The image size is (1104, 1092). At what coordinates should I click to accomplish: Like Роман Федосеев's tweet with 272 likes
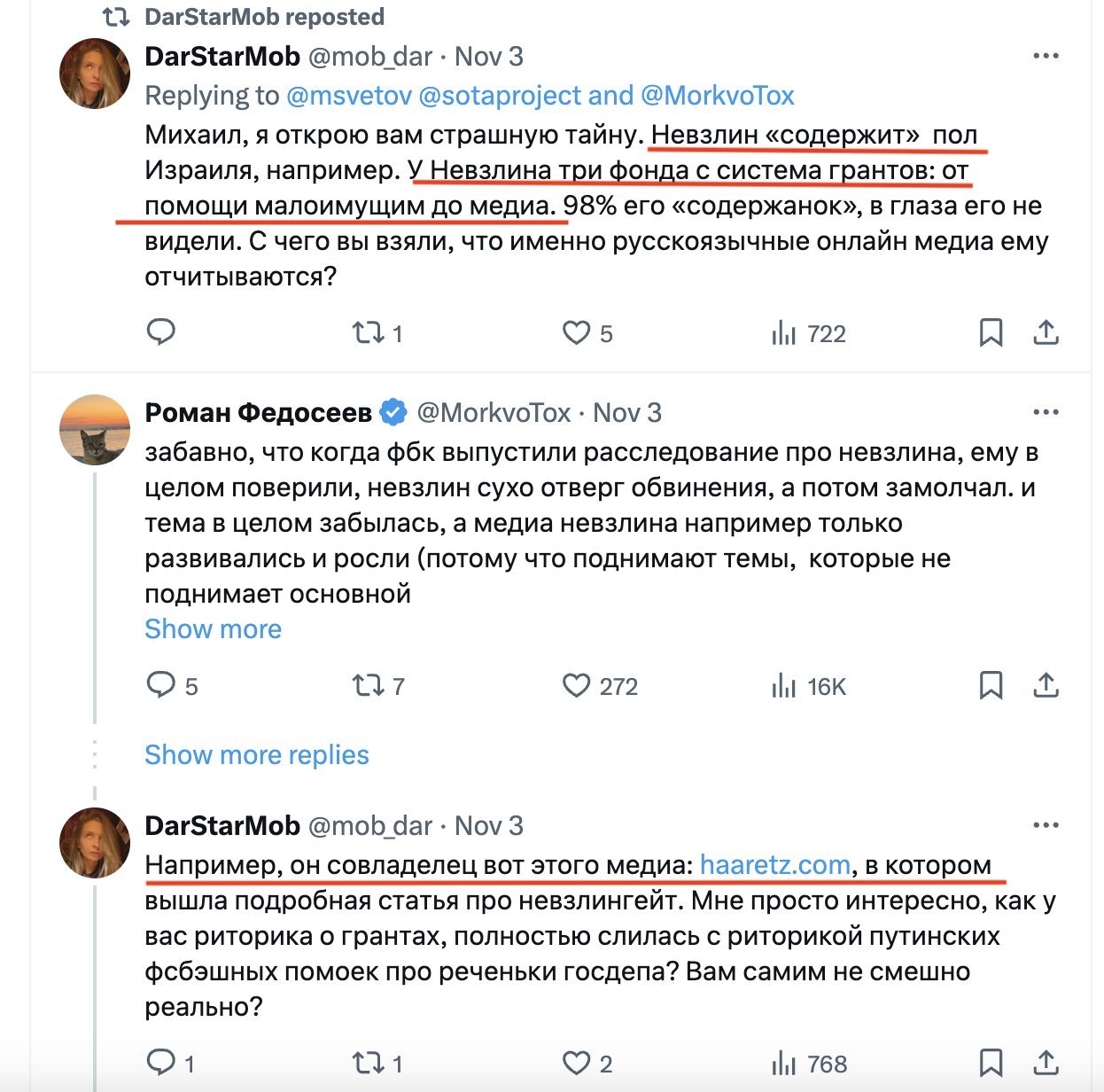(x=576, y=685)
